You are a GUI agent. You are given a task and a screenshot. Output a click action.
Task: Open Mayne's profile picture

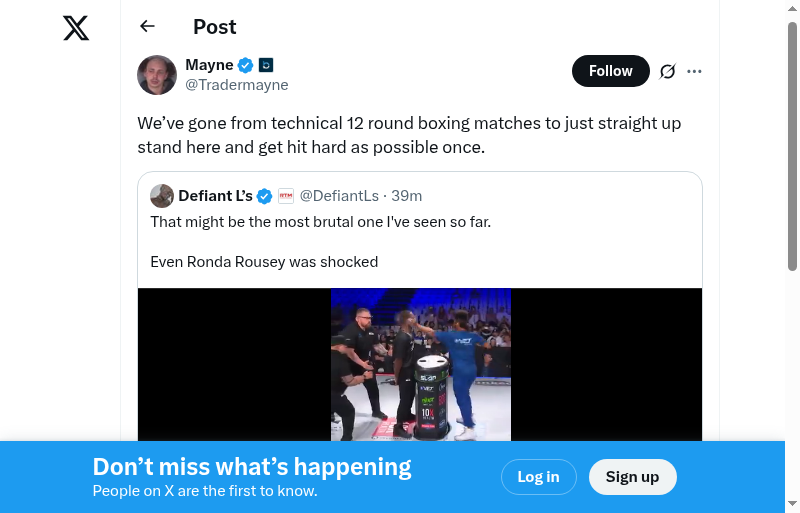157,75
